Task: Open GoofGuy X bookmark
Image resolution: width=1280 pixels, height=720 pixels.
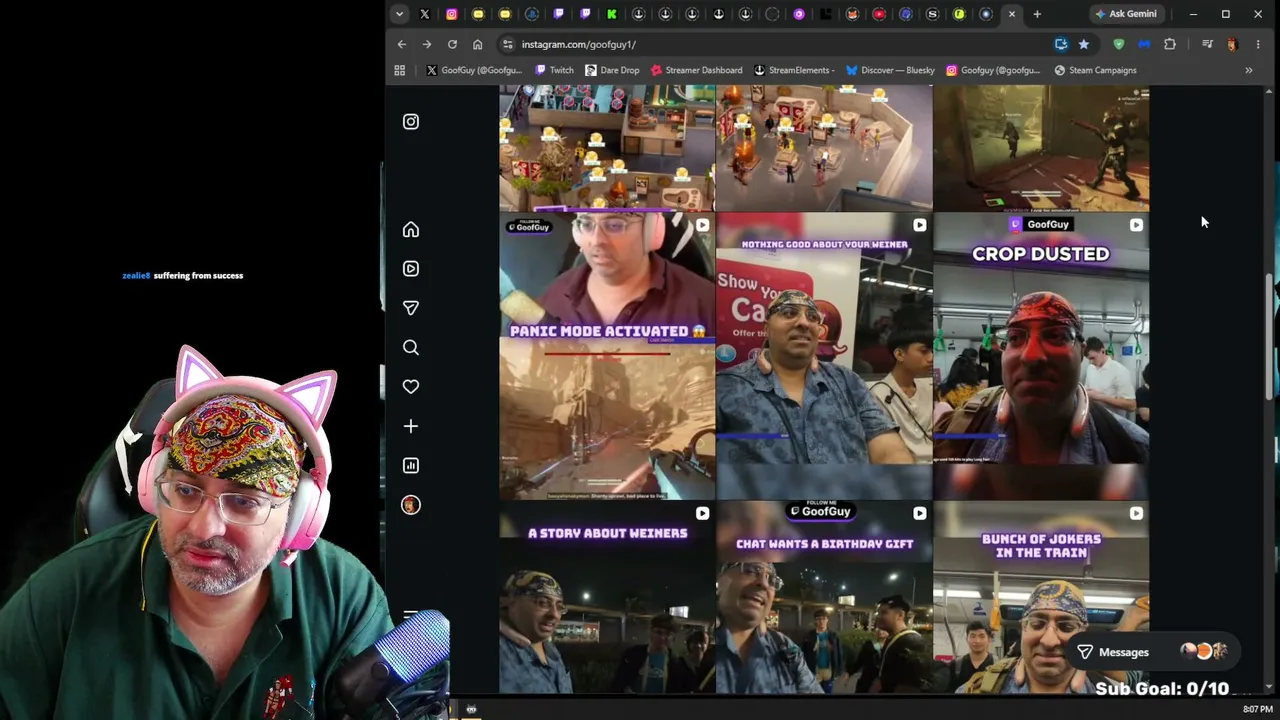Action: click(474, 70)
